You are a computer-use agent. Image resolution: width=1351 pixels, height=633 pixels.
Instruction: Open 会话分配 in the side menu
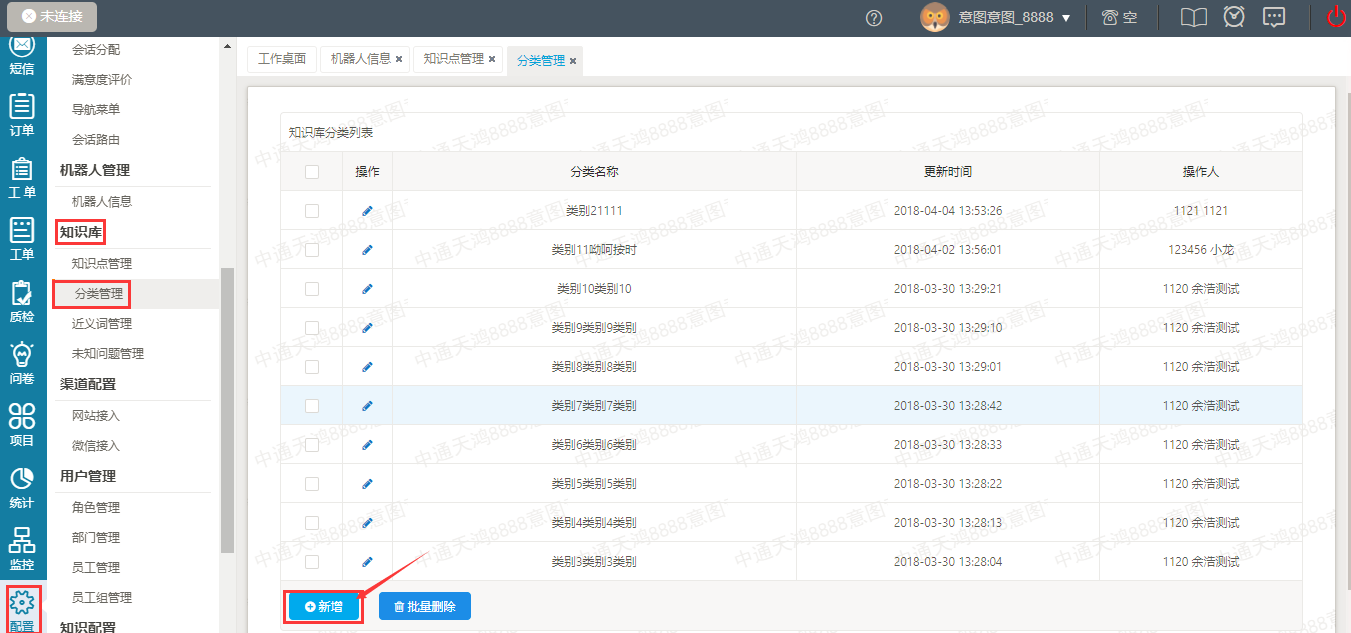point(96,50)
